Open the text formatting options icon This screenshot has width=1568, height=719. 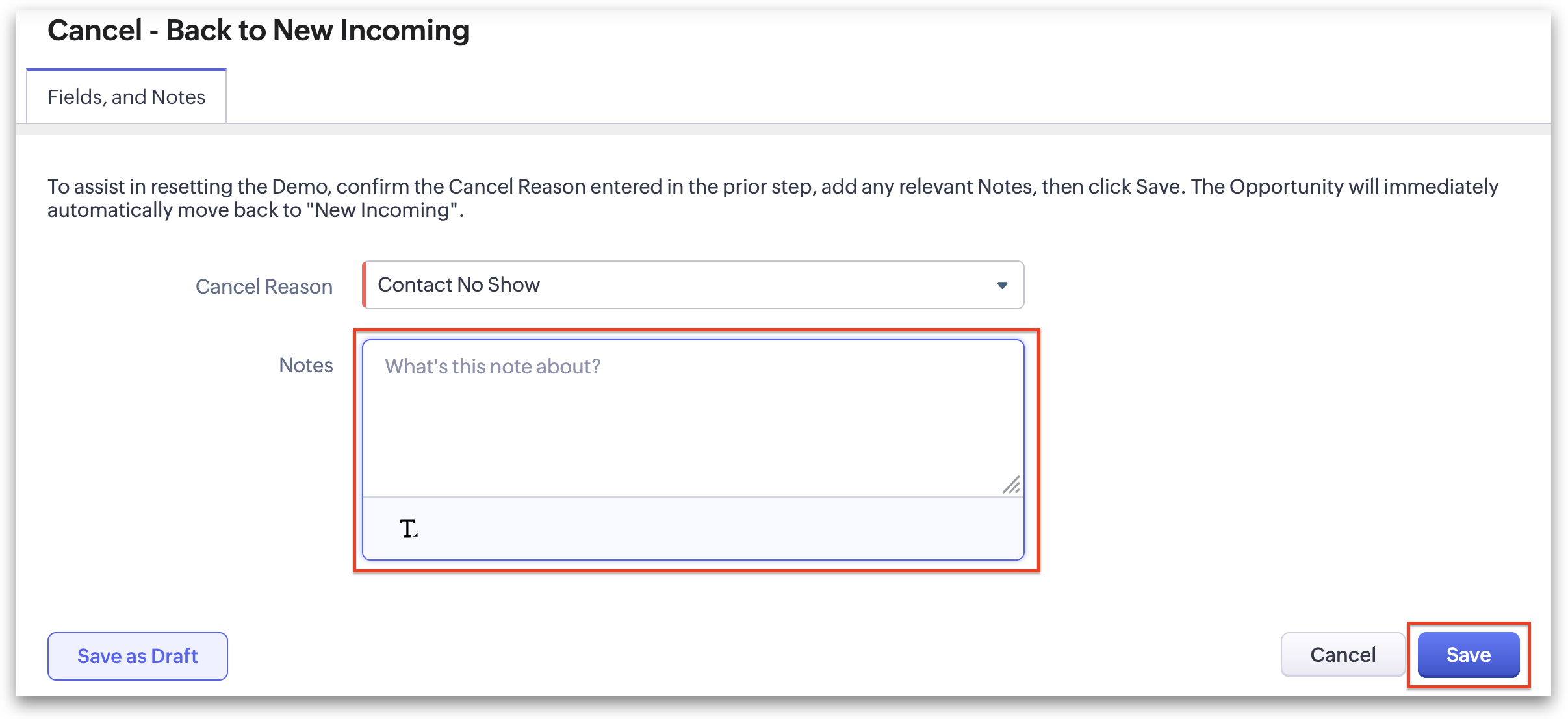(408, 529)
